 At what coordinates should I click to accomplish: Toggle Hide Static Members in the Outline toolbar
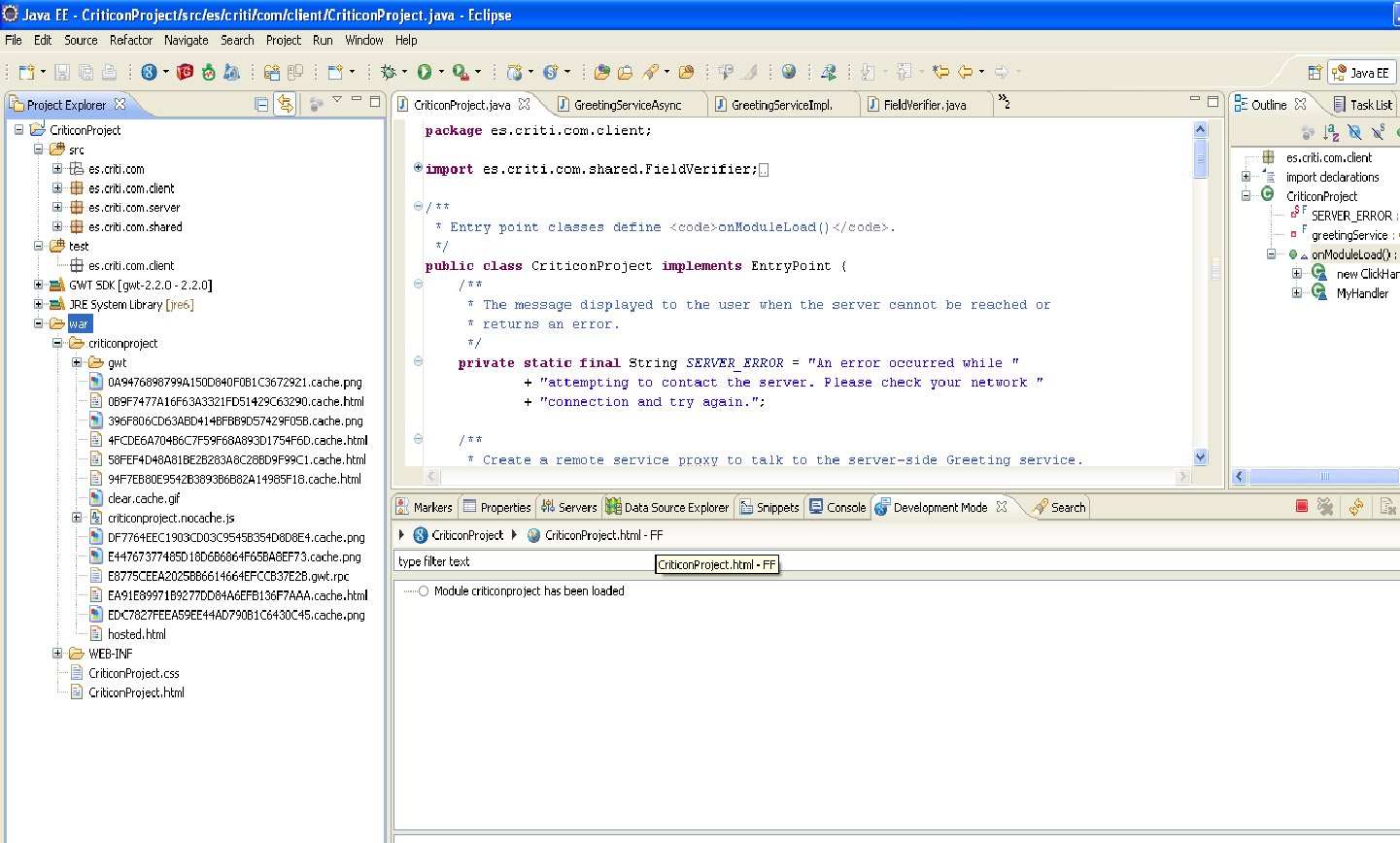click(1378, 133)
